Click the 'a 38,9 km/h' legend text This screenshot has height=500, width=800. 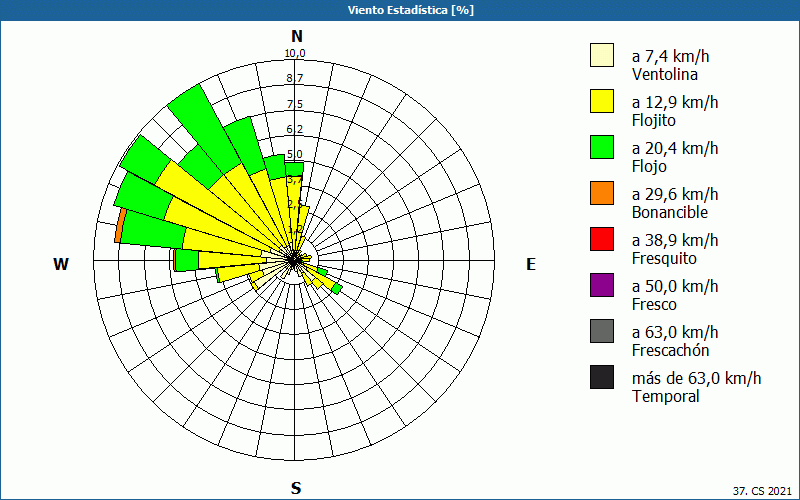tap(675, 240)
